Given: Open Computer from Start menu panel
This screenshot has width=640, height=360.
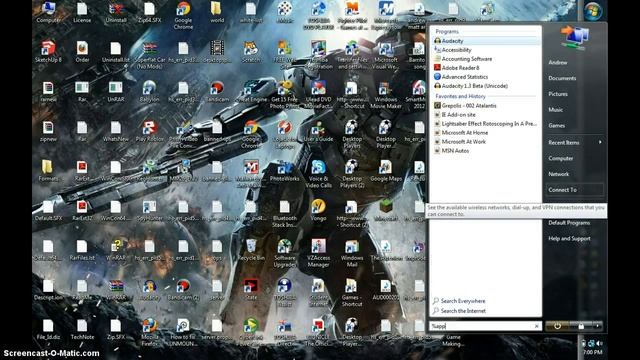Looking at the screenshot, I should (560, 158).
